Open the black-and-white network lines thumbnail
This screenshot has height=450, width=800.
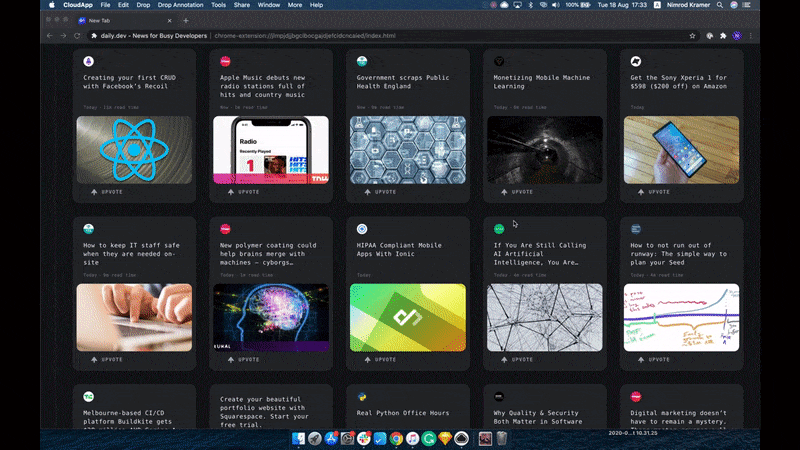[544, 317]
